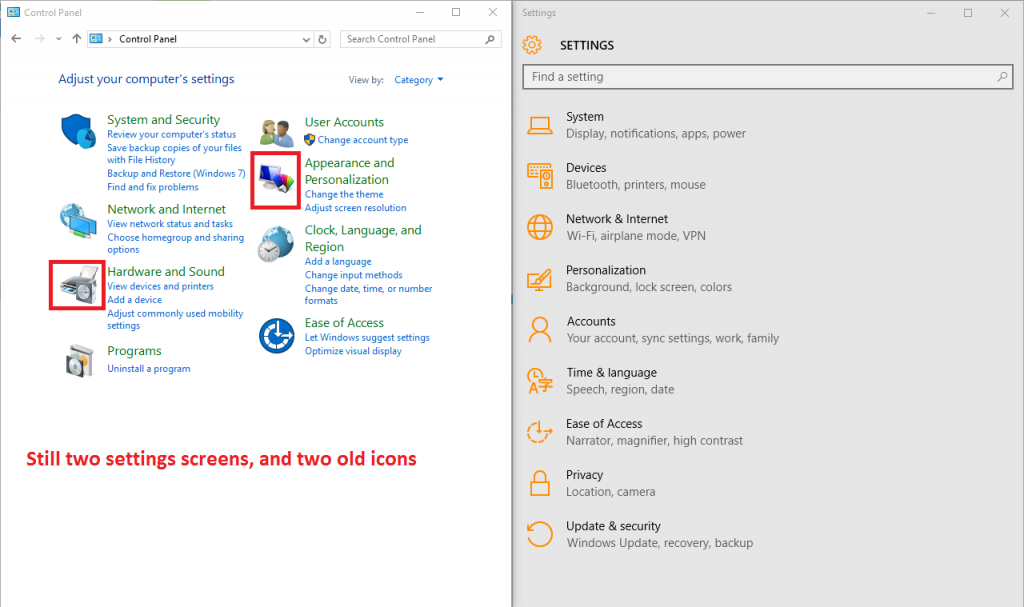Image resolution: width=1024 pixels, height=607 pixels.
Task: Open Clock, Language, and Region heading
Action: pyautogui.click(x=363, y=238)
